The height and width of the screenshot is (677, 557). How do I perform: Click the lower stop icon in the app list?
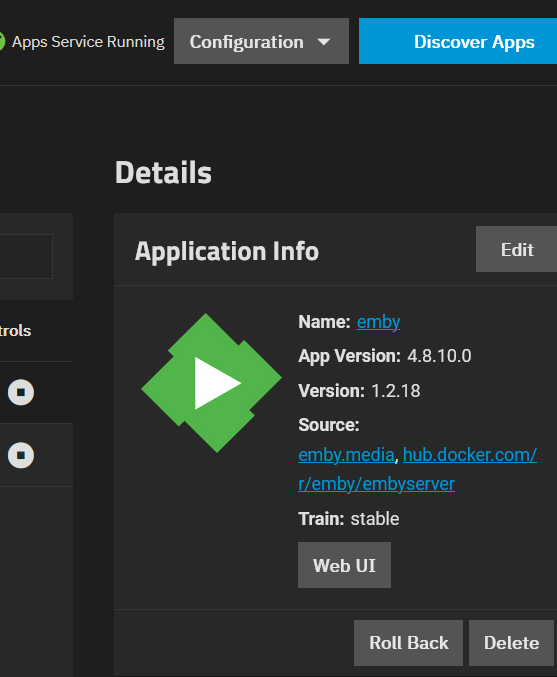21,455
